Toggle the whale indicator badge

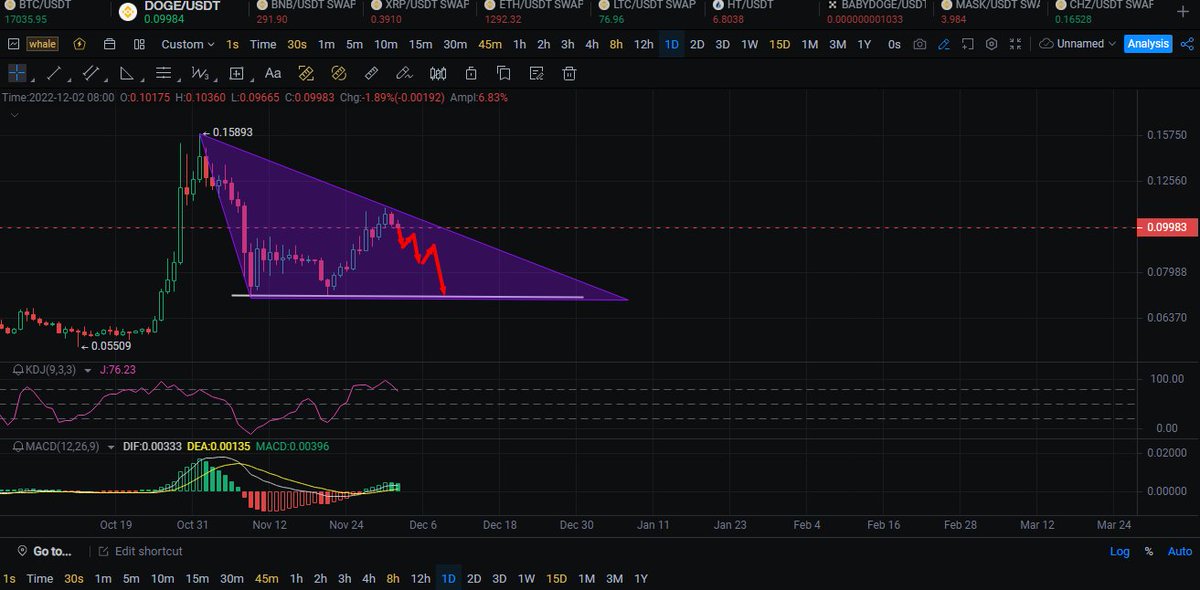[x=42, y=44]
